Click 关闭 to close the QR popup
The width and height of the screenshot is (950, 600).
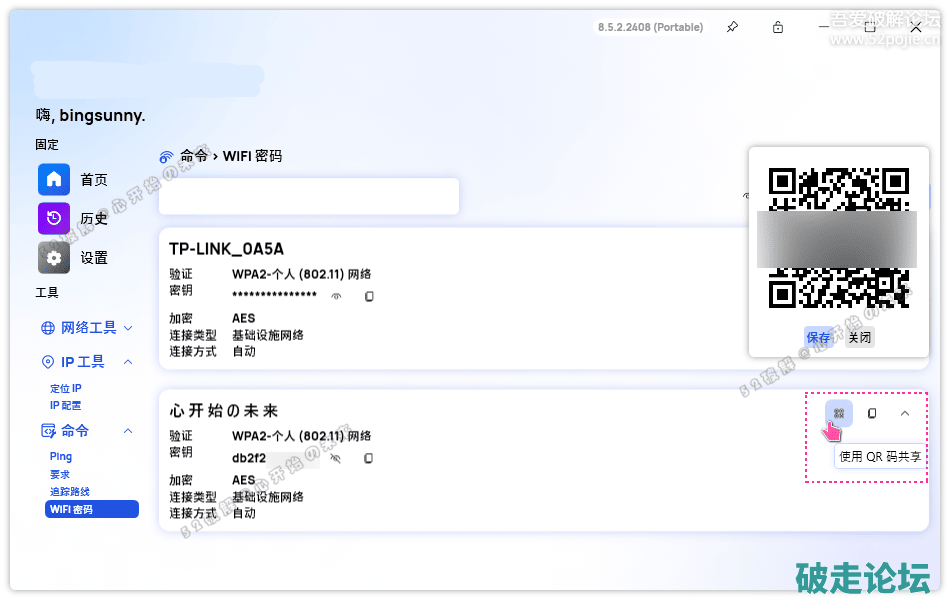click(859, 338)
